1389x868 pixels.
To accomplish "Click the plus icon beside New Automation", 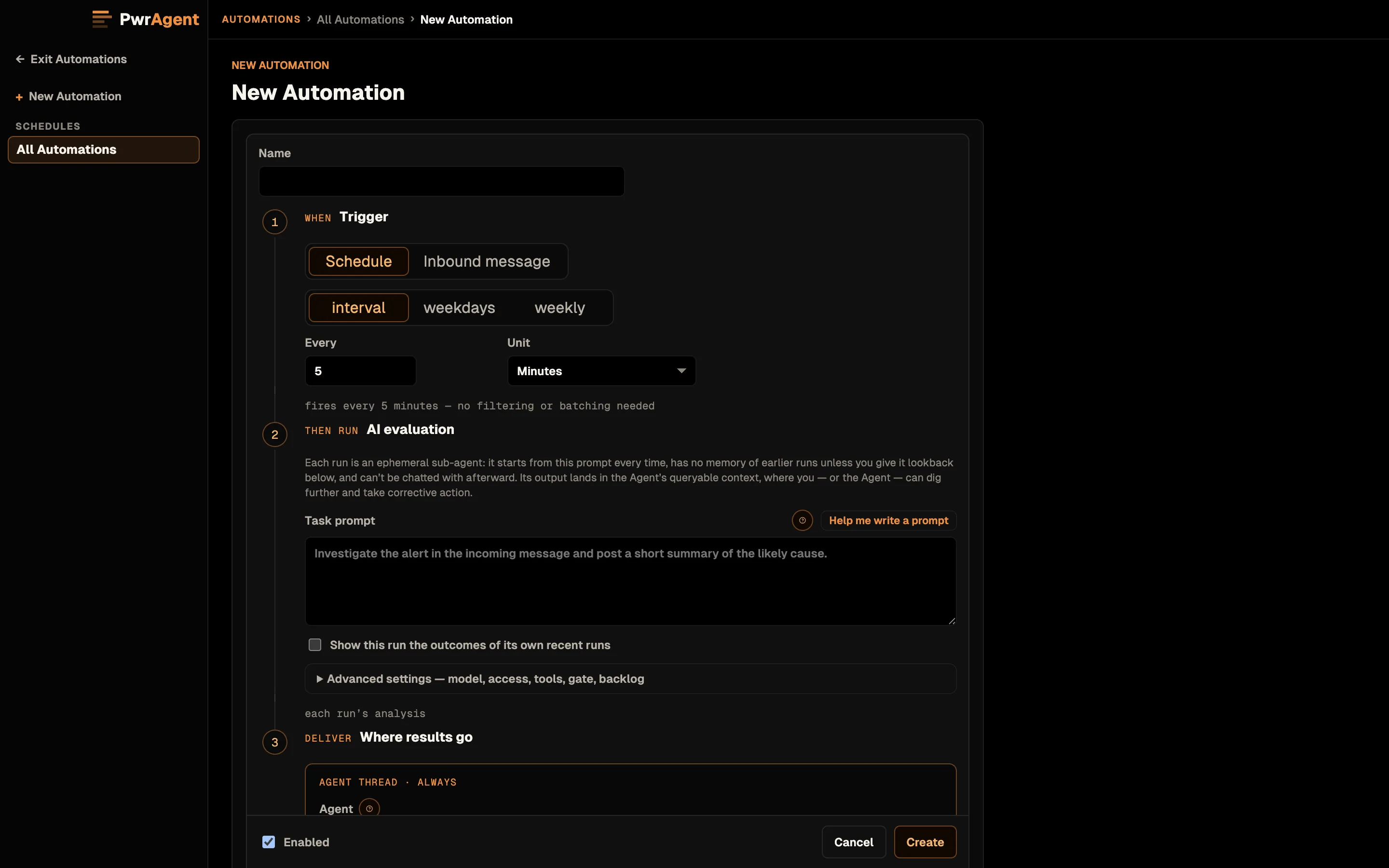I will [x=19, y=97].
